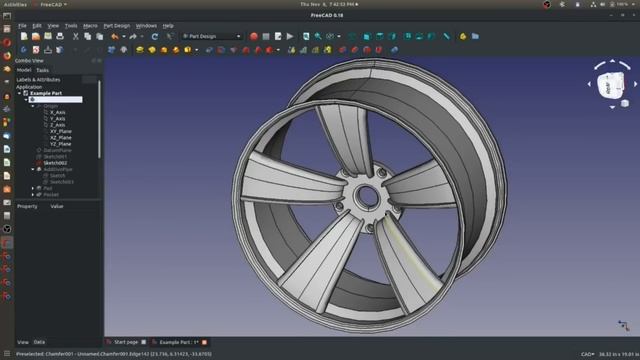This screenshot has height=360, width=640.
Task: Open the draw style dropdown arrow
Action: pos(339,36)
